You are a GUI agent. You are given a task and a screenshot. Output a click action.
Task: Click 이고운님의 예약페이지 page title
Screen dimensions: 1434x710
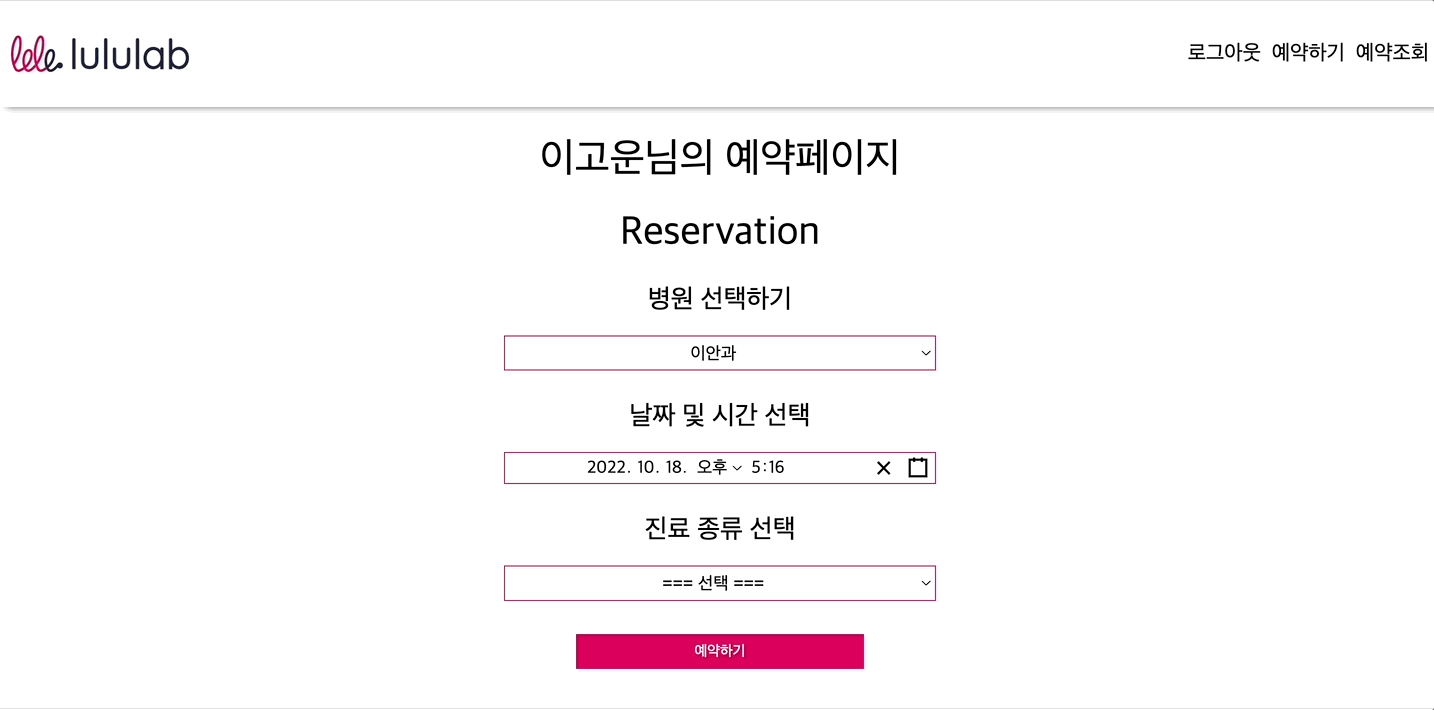pyautogui.click(x=719, y=156)
